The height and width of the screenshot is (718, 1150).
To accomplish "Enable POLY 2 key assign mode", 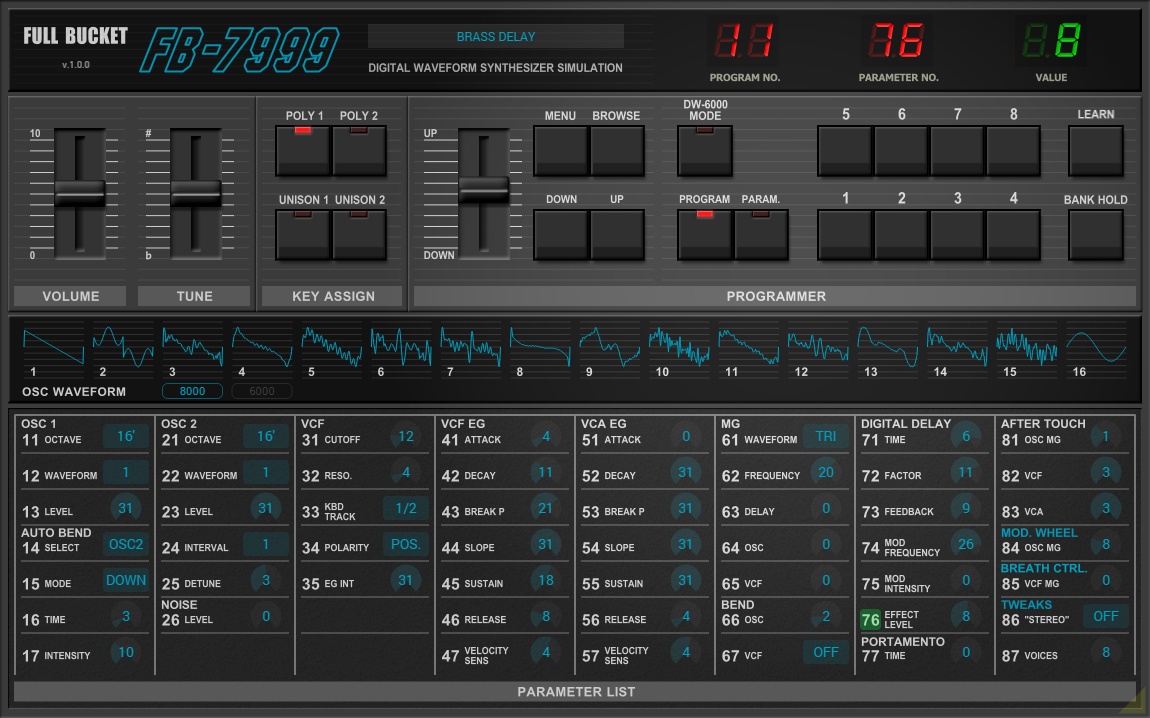I will click(359, 150).
